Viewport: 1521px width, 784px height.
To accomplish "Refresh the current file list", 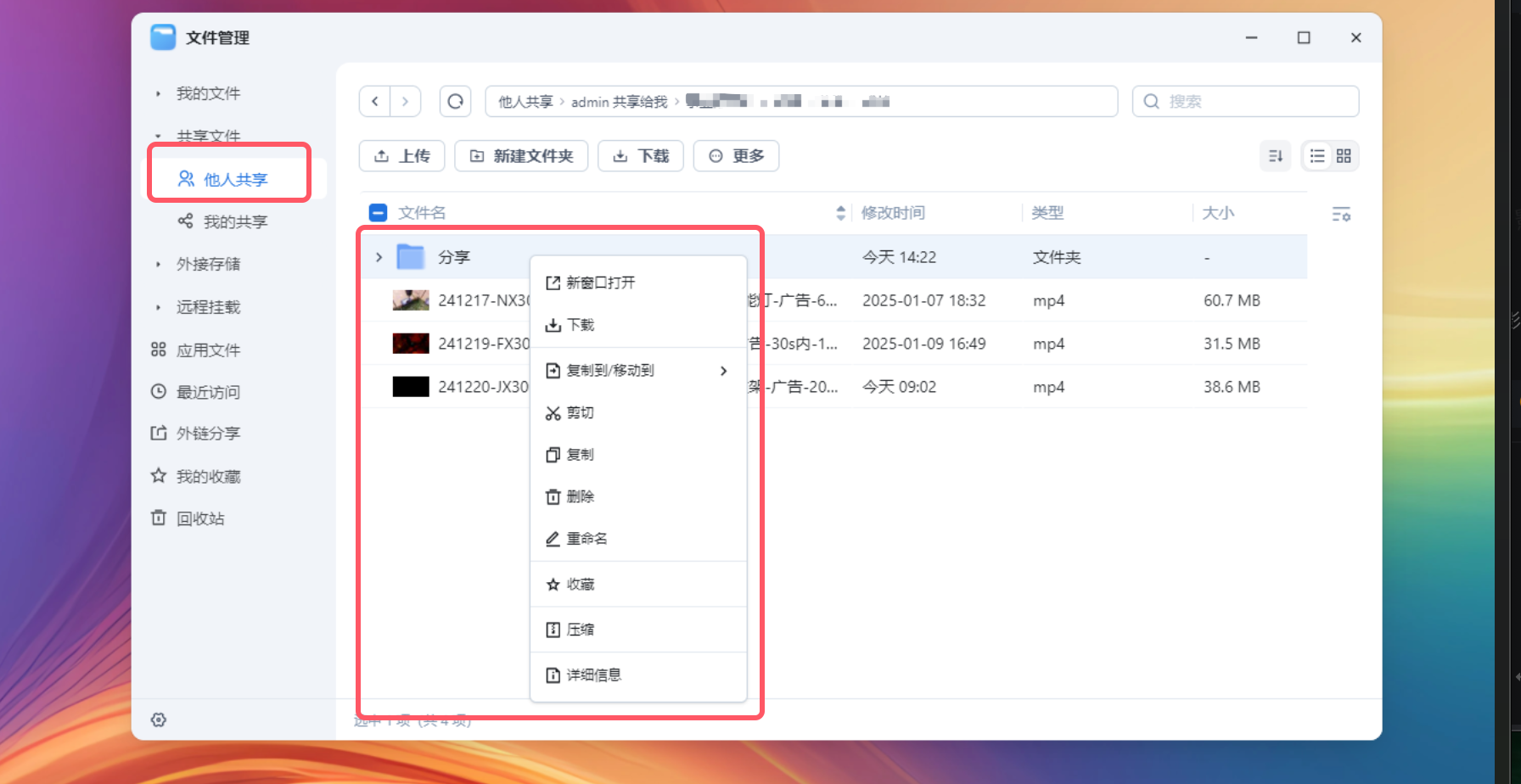I will (x=456, y=102).
